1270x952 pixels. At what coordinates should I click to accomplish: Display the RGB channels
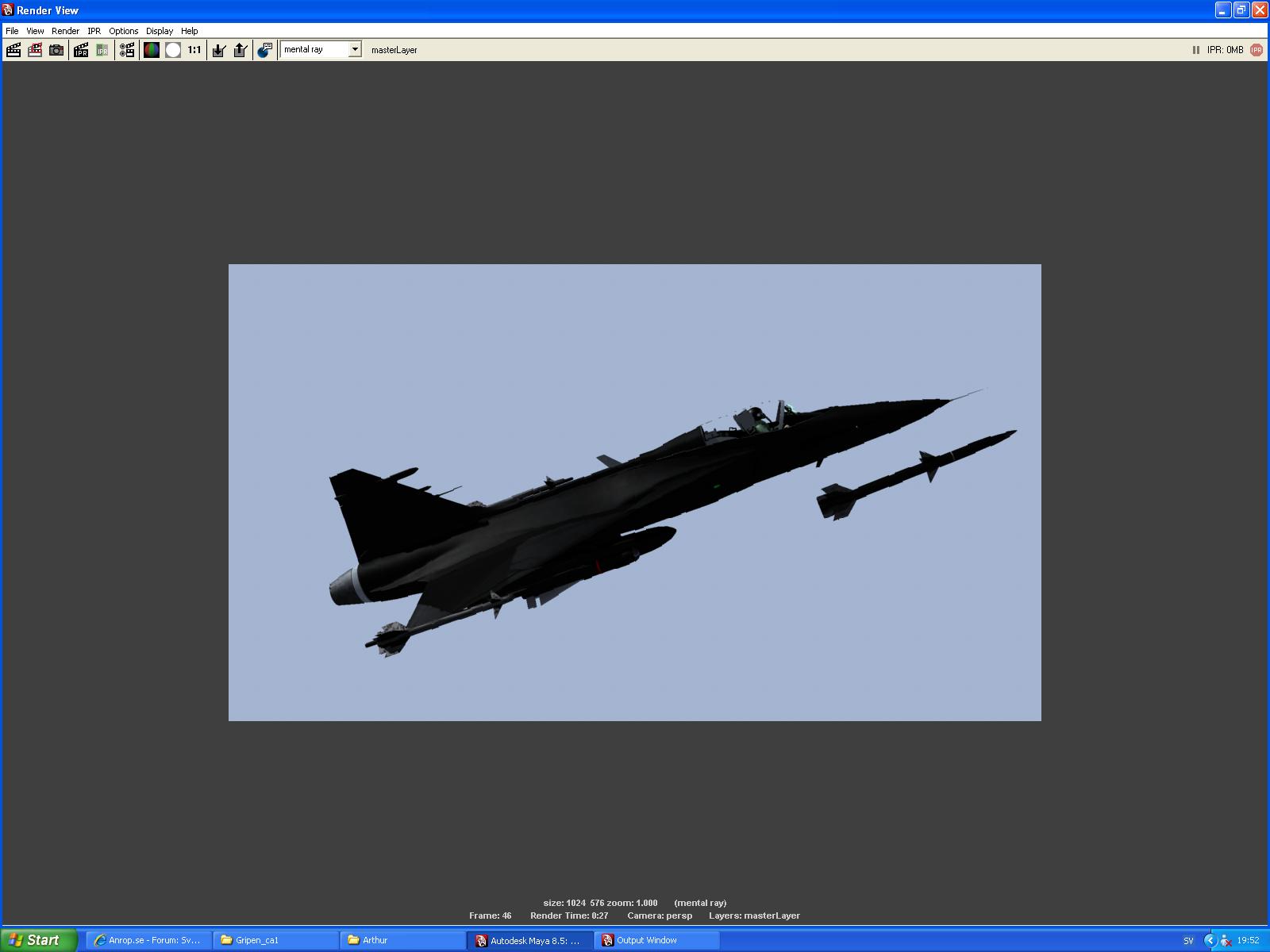pyautogui.click(x=151, y=49)
